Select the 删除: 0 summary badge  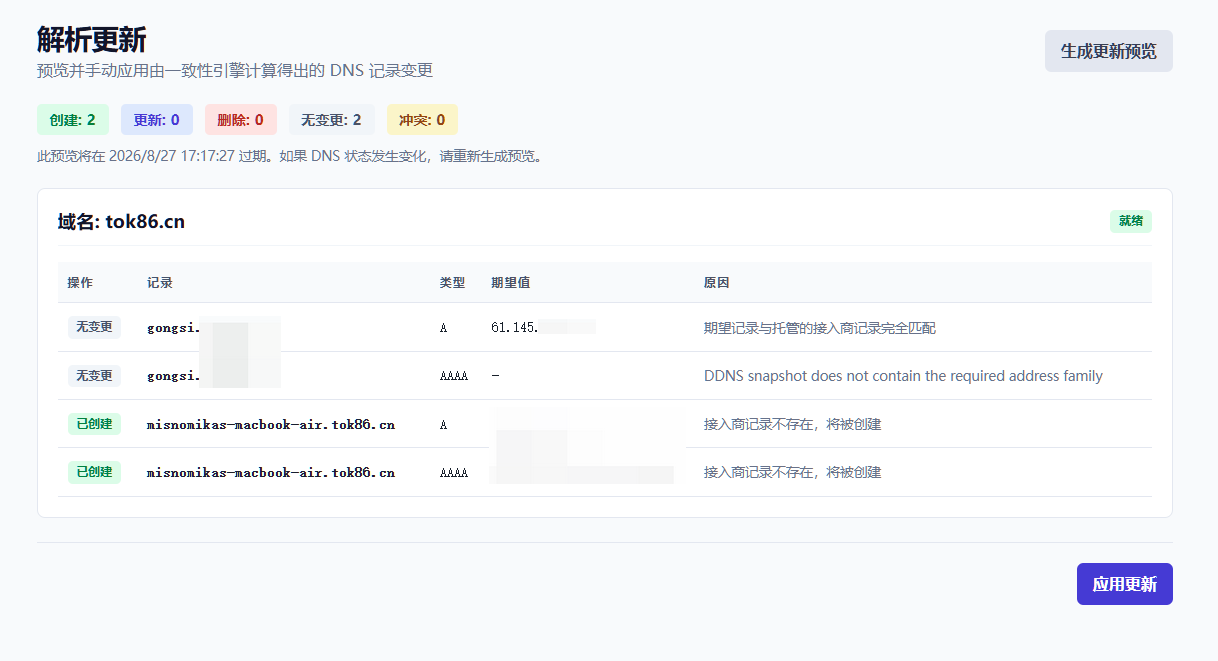240,120
